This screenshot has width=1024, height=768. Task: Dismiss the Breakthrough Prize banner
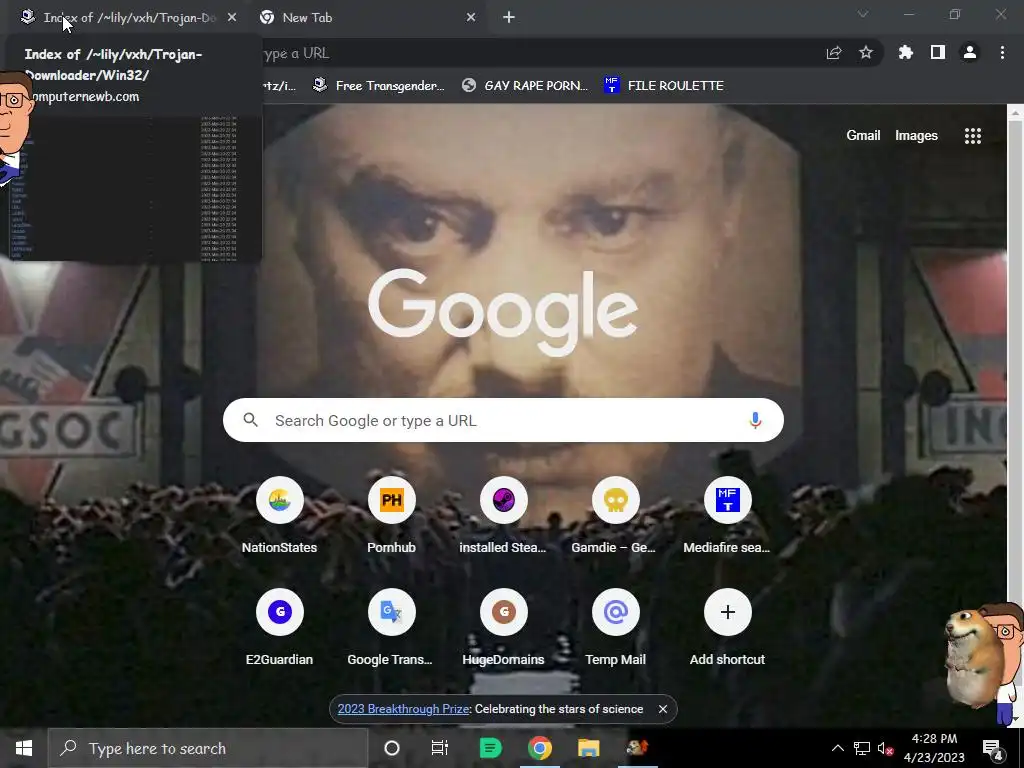point(663,709)
